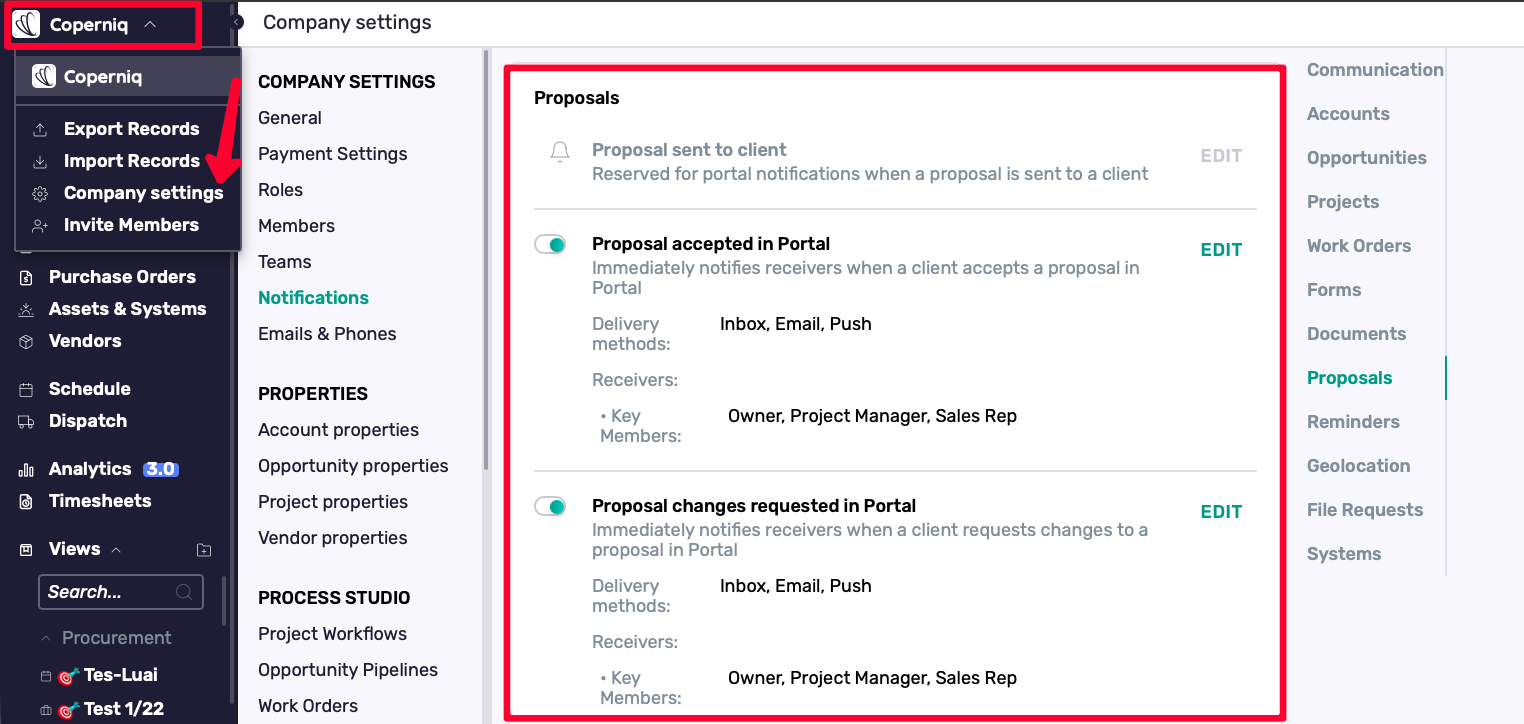Click the Import Records download icon
The width and height of the screenshot is (1524, 724).
click(40, 162)
